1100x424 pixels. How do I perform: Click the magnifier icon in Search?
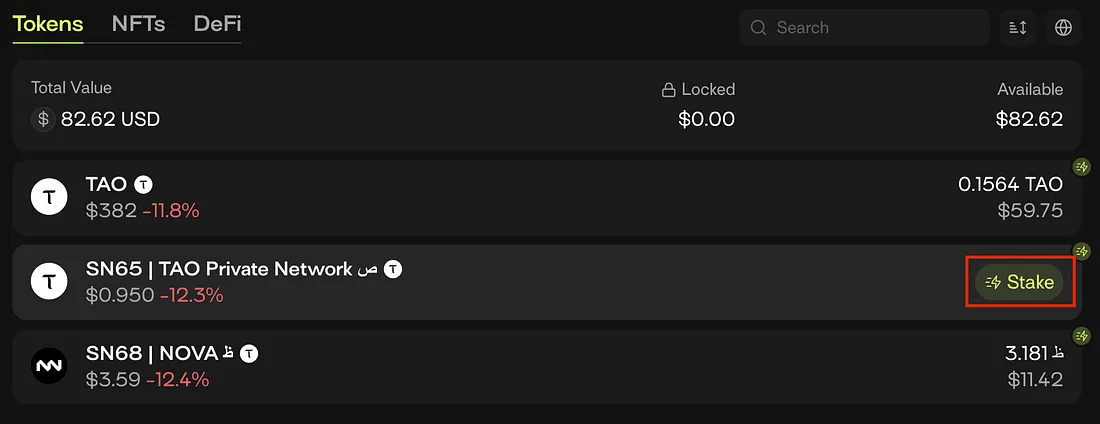(759, 28)
